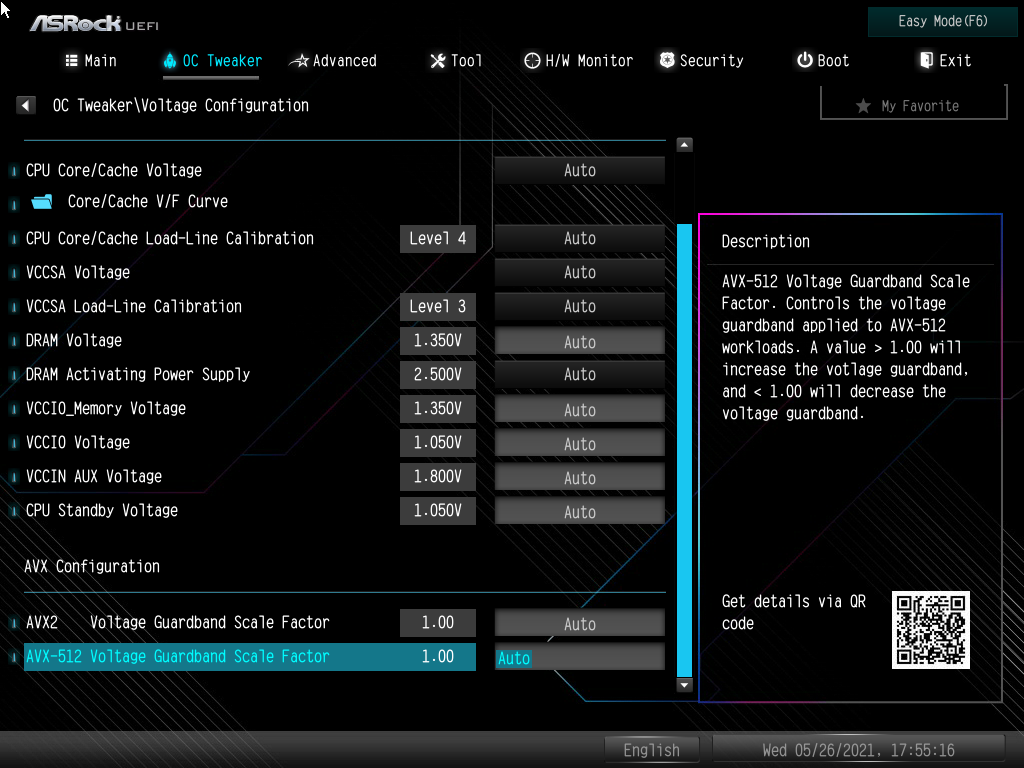
Task: Click the H/W Monitor globe icon
Action: [x=532, y=60]
